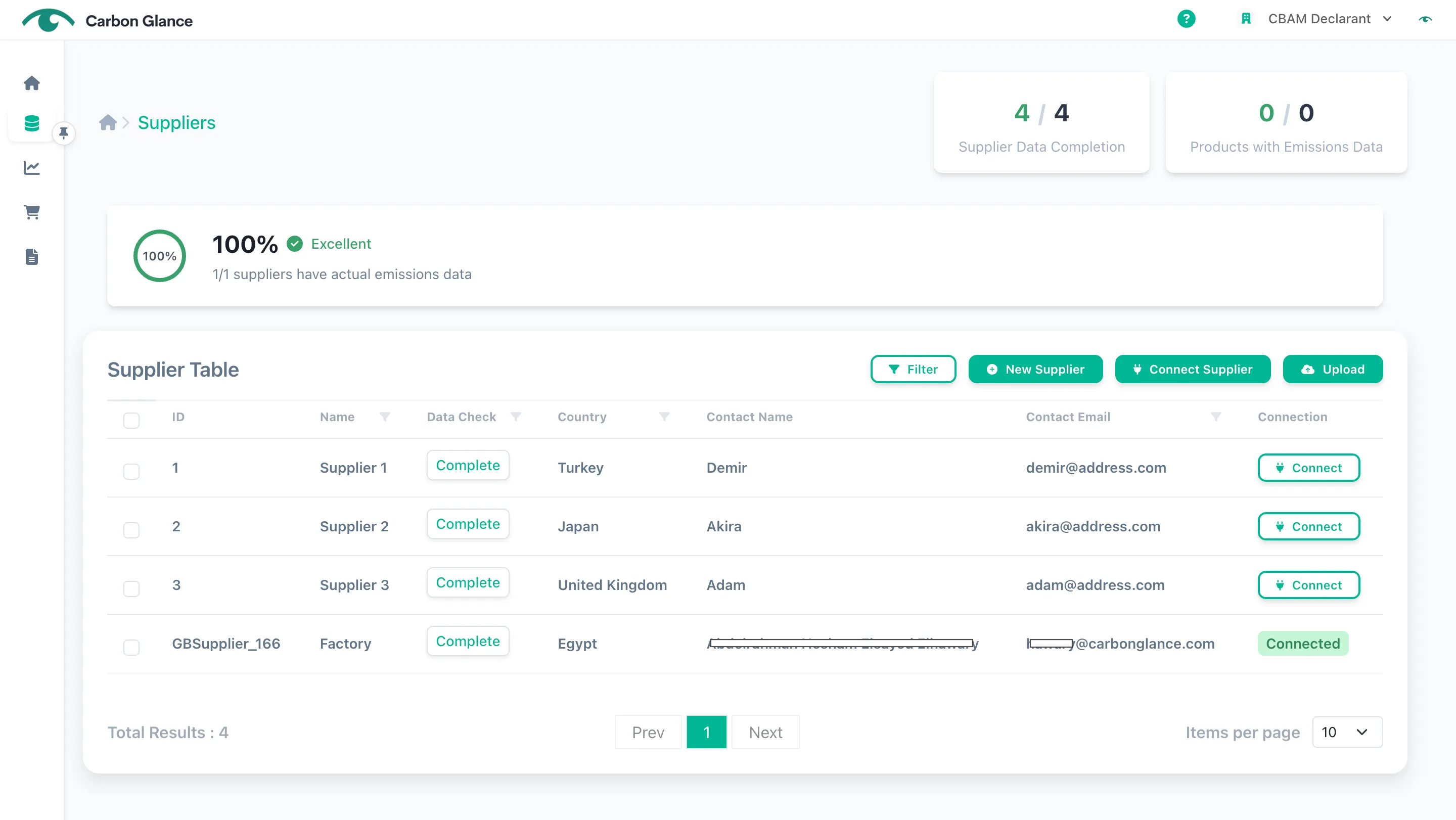
Task: Check the box for Supplier 2 row
Action: coord(131,529)
